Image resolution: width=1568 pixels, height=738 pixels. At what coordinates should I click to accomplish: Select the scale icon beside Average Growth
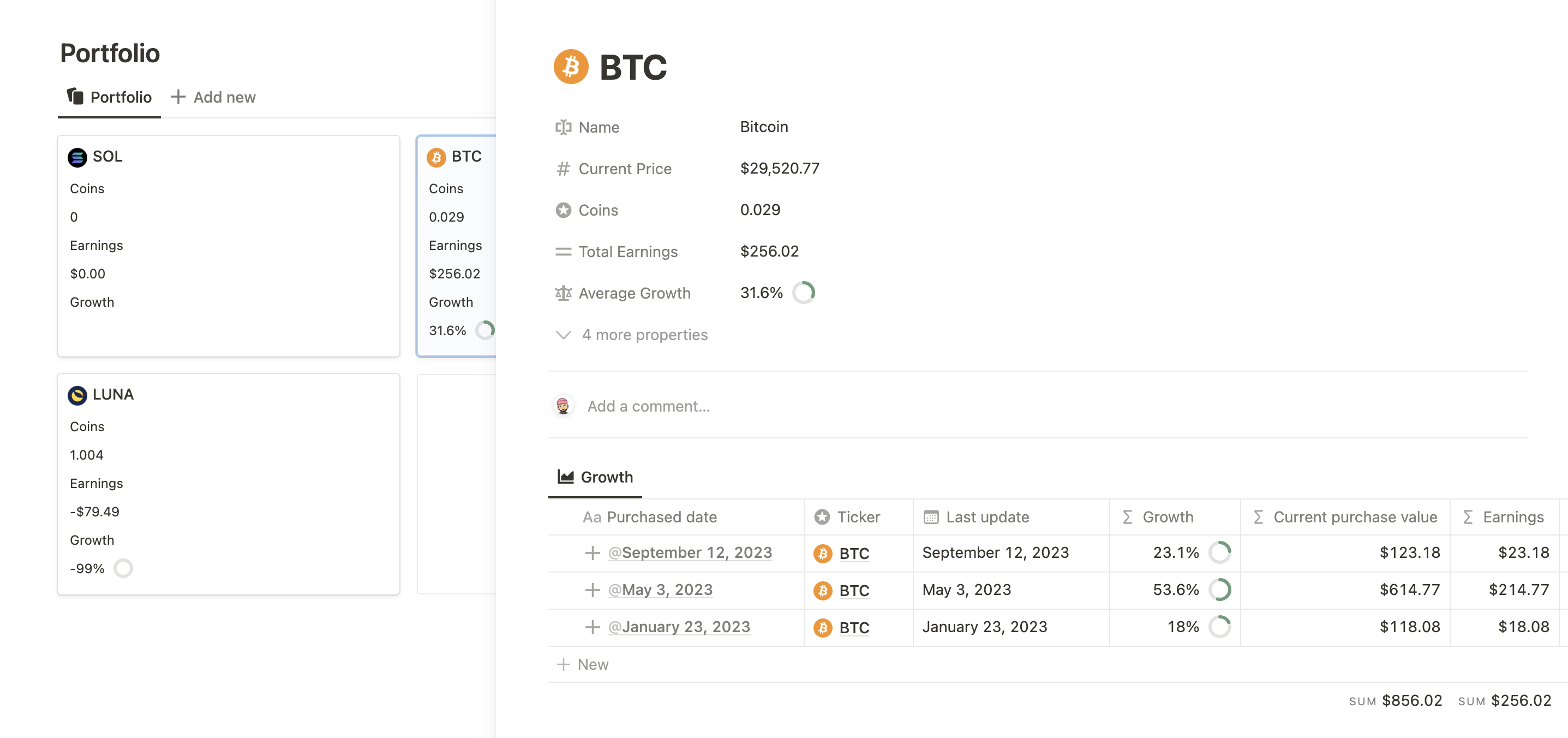pyautogui.click(x=563, y=293)
